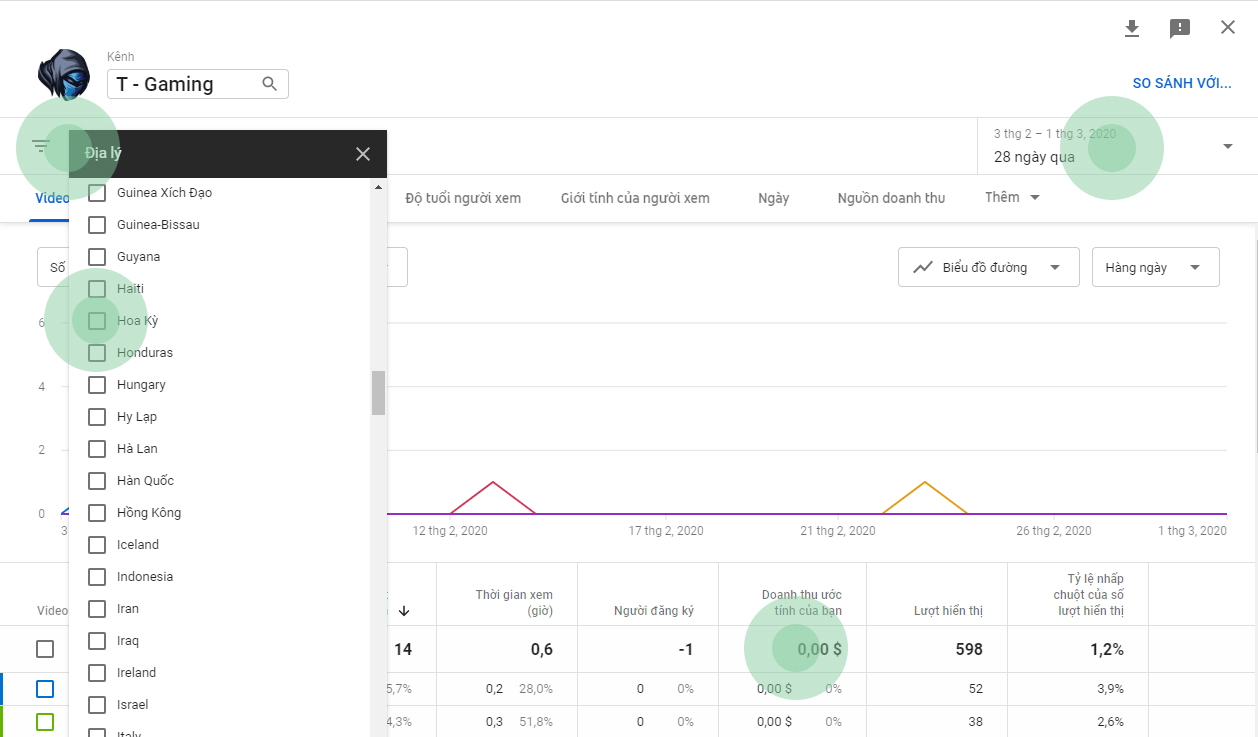Click the click-through rate 2,6%

click(1110, 721)
